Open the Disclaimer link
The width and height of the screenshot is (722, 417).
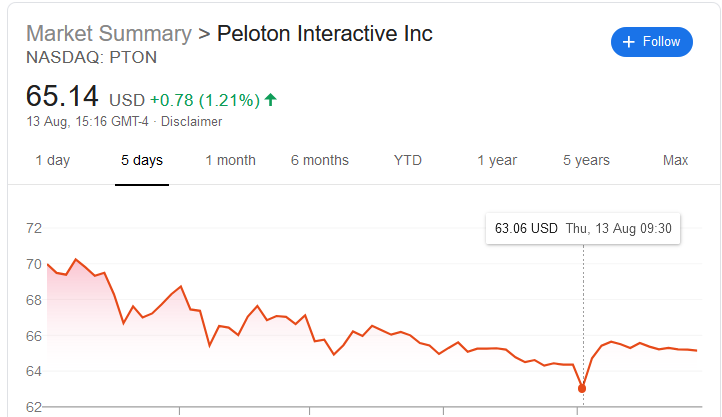click(x=192, y=122)
